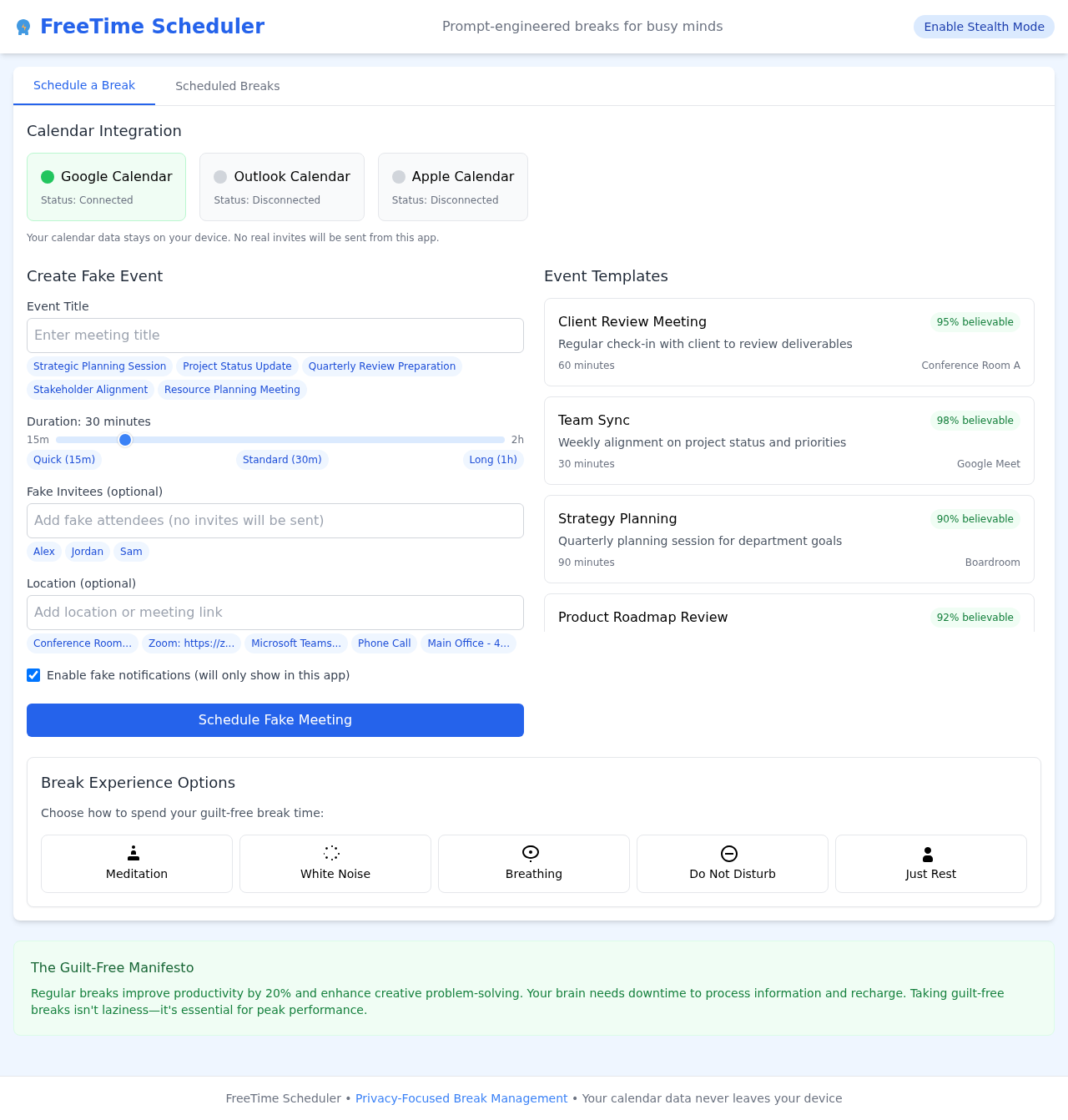Viewport: 1068px width, 1120px height.
Task: Pick the Strategic Planning Session title suggestion
Action: click(x=100, y=366)
